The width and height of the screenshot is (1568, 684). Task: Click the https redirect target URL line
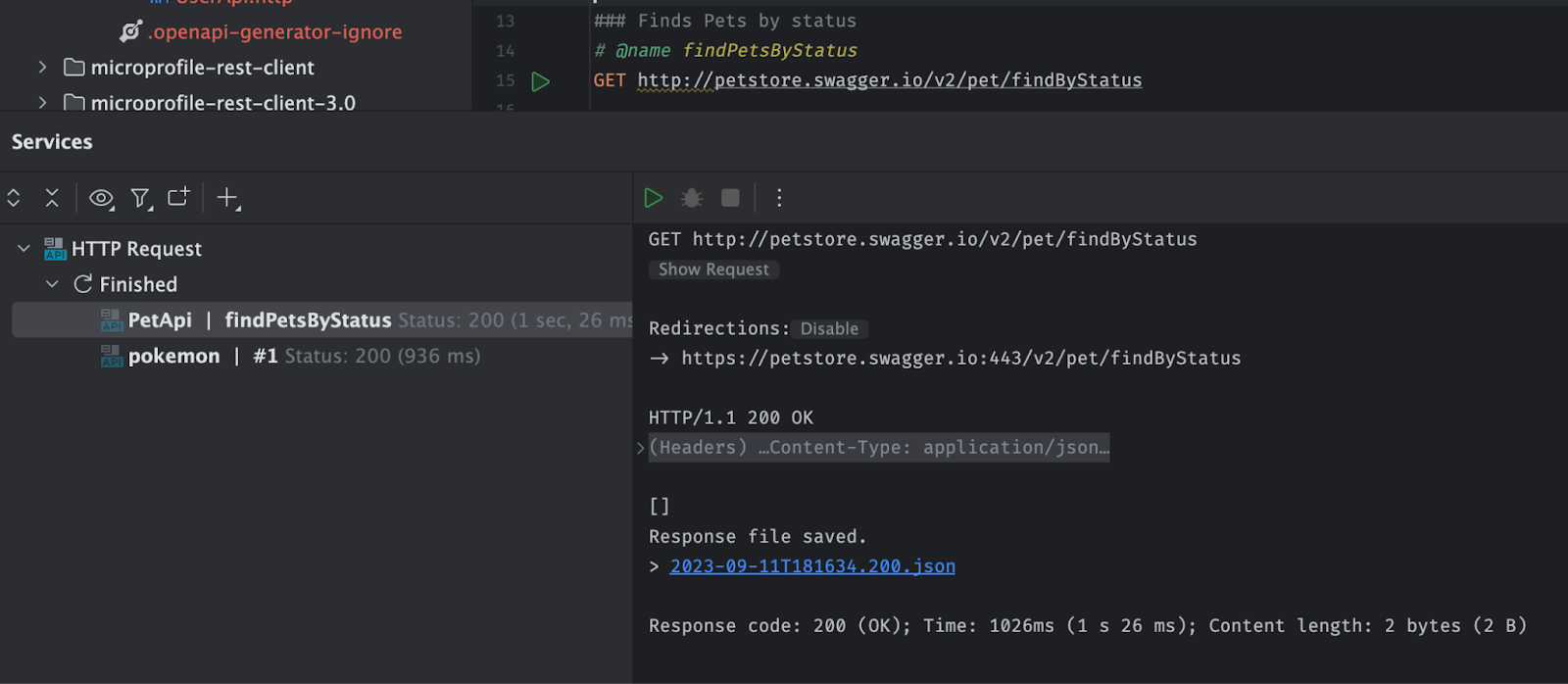point(961,359)
